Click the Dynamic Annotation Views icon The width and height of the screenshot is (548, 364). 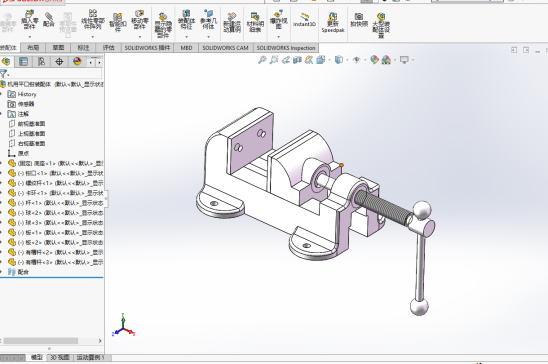pyautogui.click(x=309, y=60)
